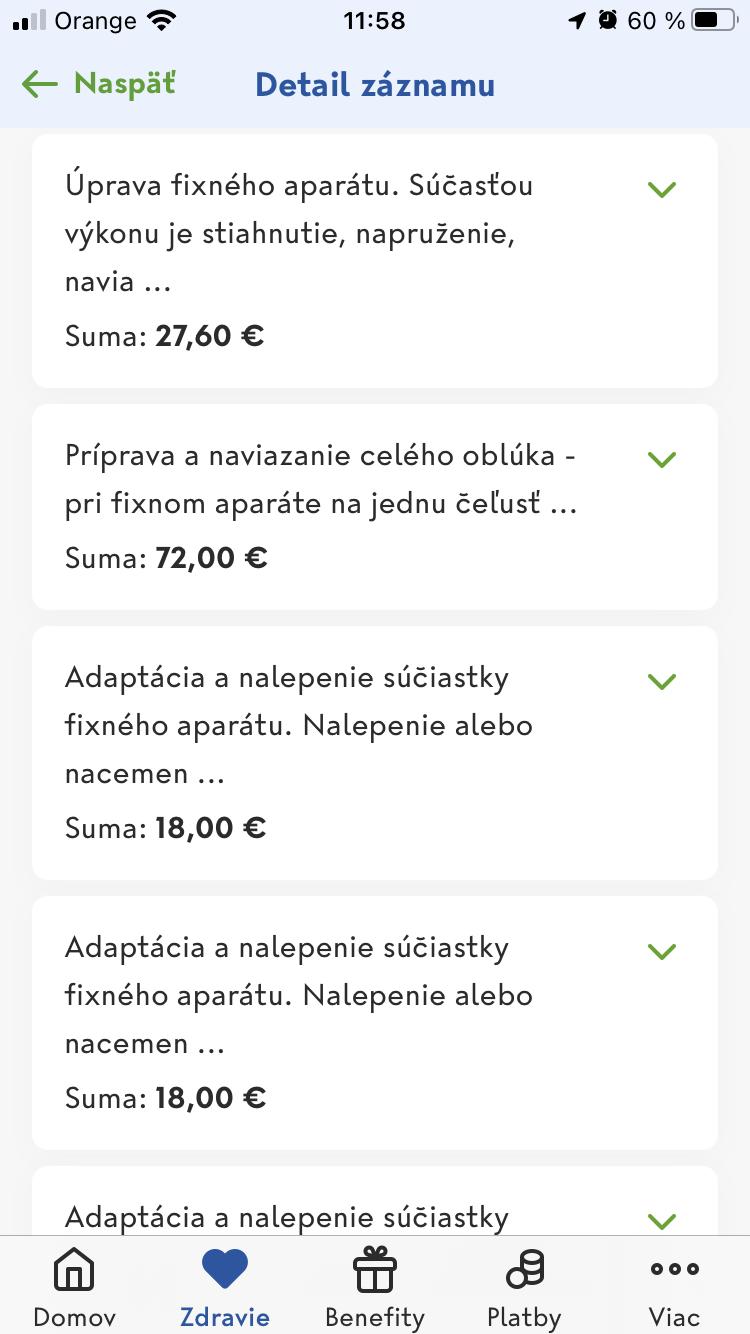Tap the Platby coins icon
The image size is (750, 1334).
(524, 1270)
